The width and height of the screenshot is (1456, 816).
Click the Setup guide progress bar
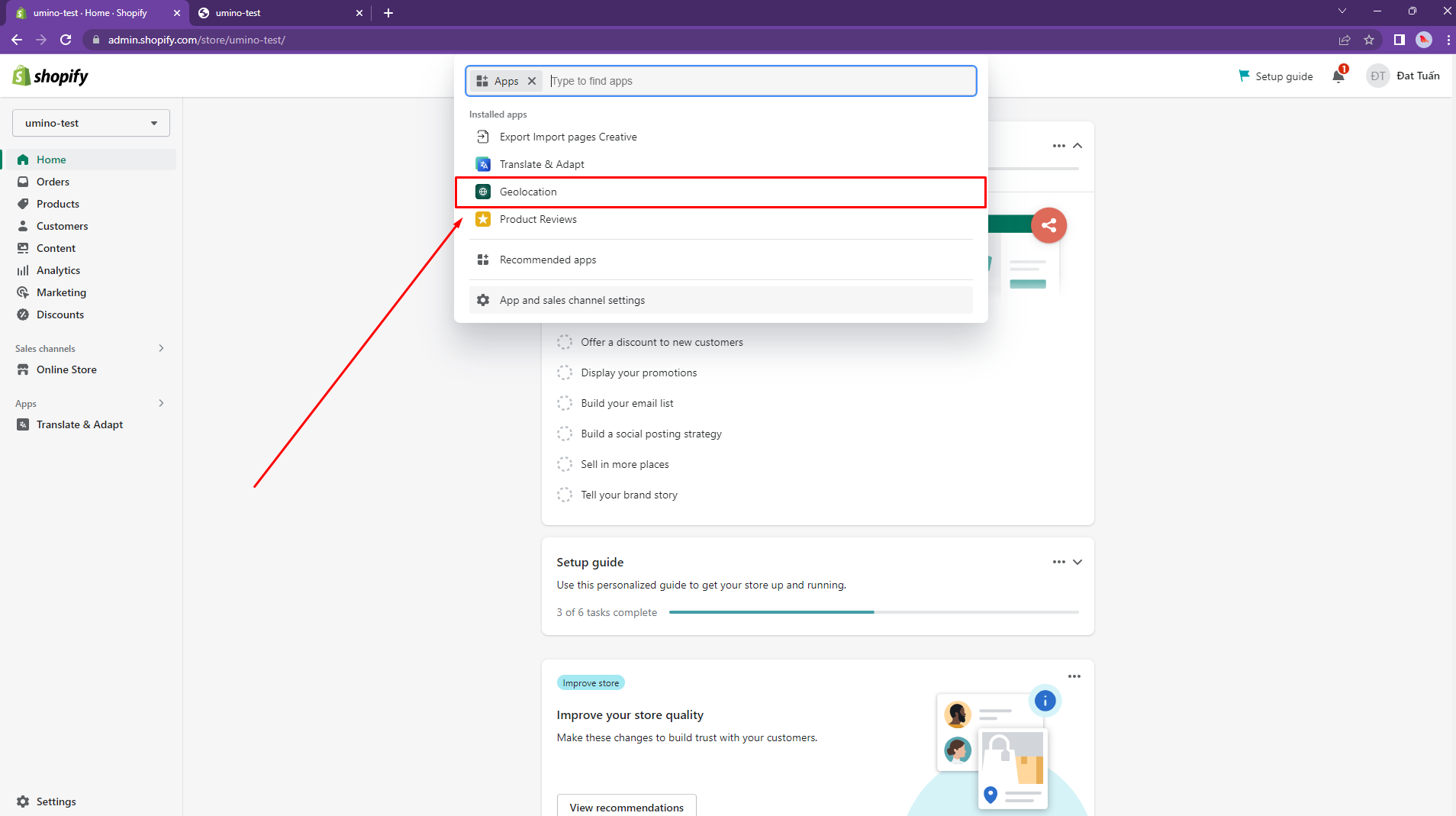point(874,612)
